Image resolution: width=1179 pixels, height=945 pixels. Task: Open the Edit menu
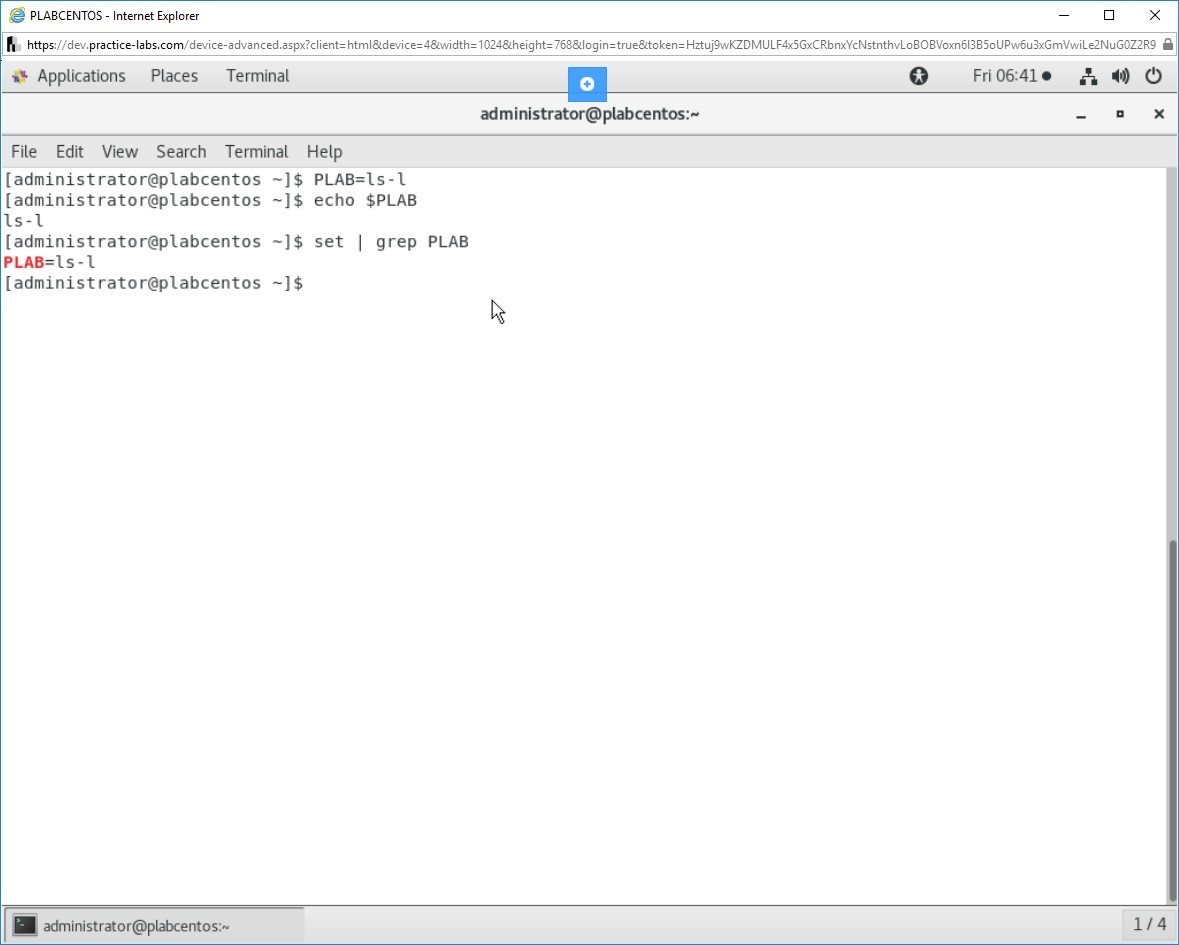[x=70, y=152]
